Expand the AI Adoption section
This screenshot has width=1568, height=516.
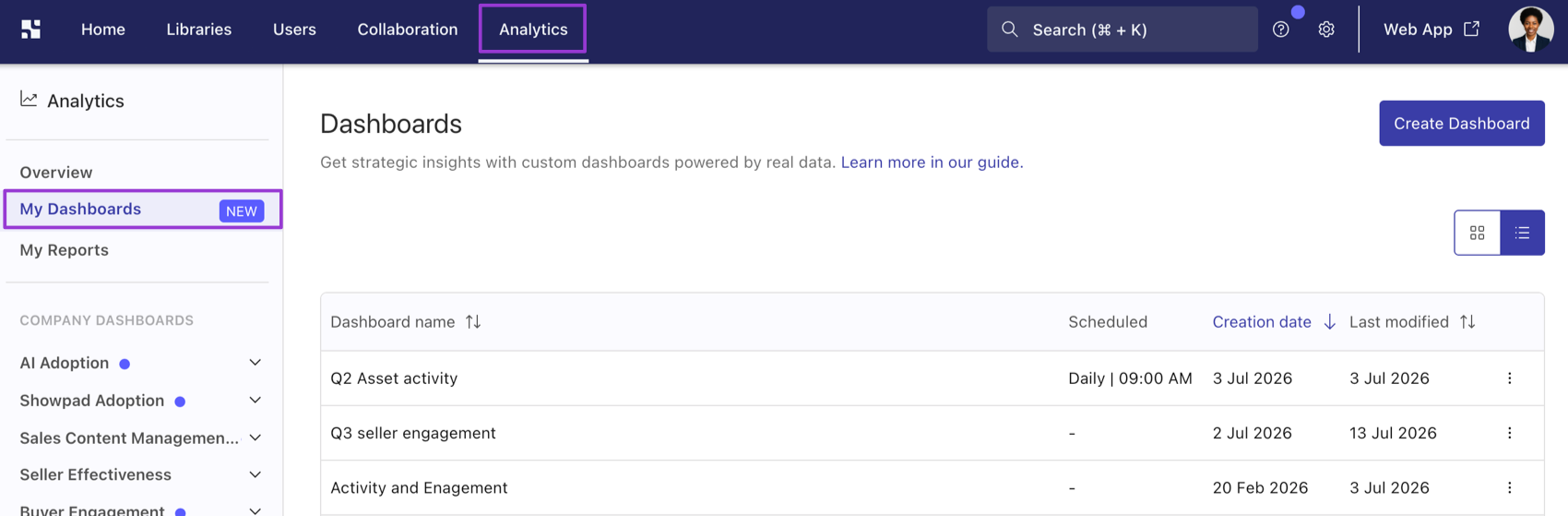pyautogui.click(x=255, y=363)
